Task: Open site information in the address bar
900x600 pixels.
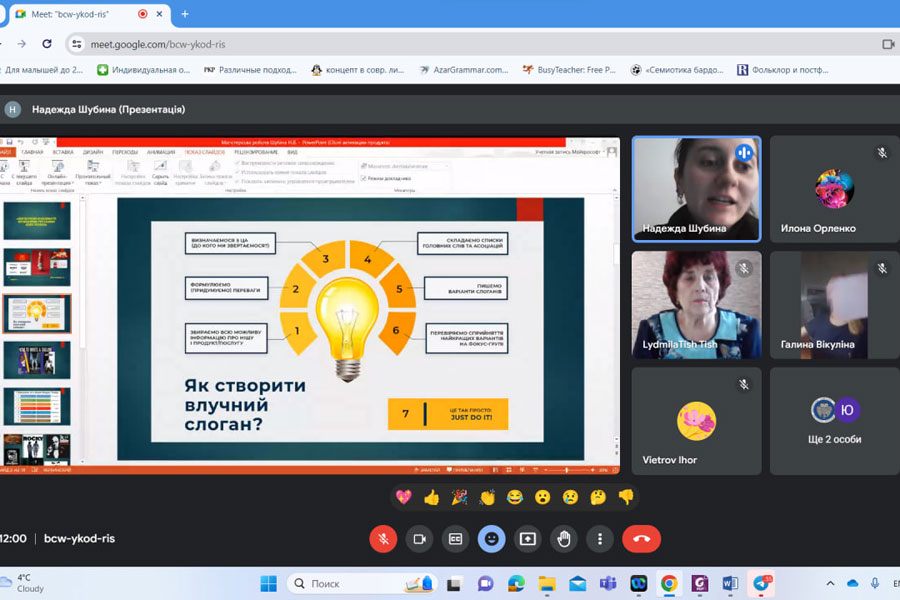Action: coord(78,44)
